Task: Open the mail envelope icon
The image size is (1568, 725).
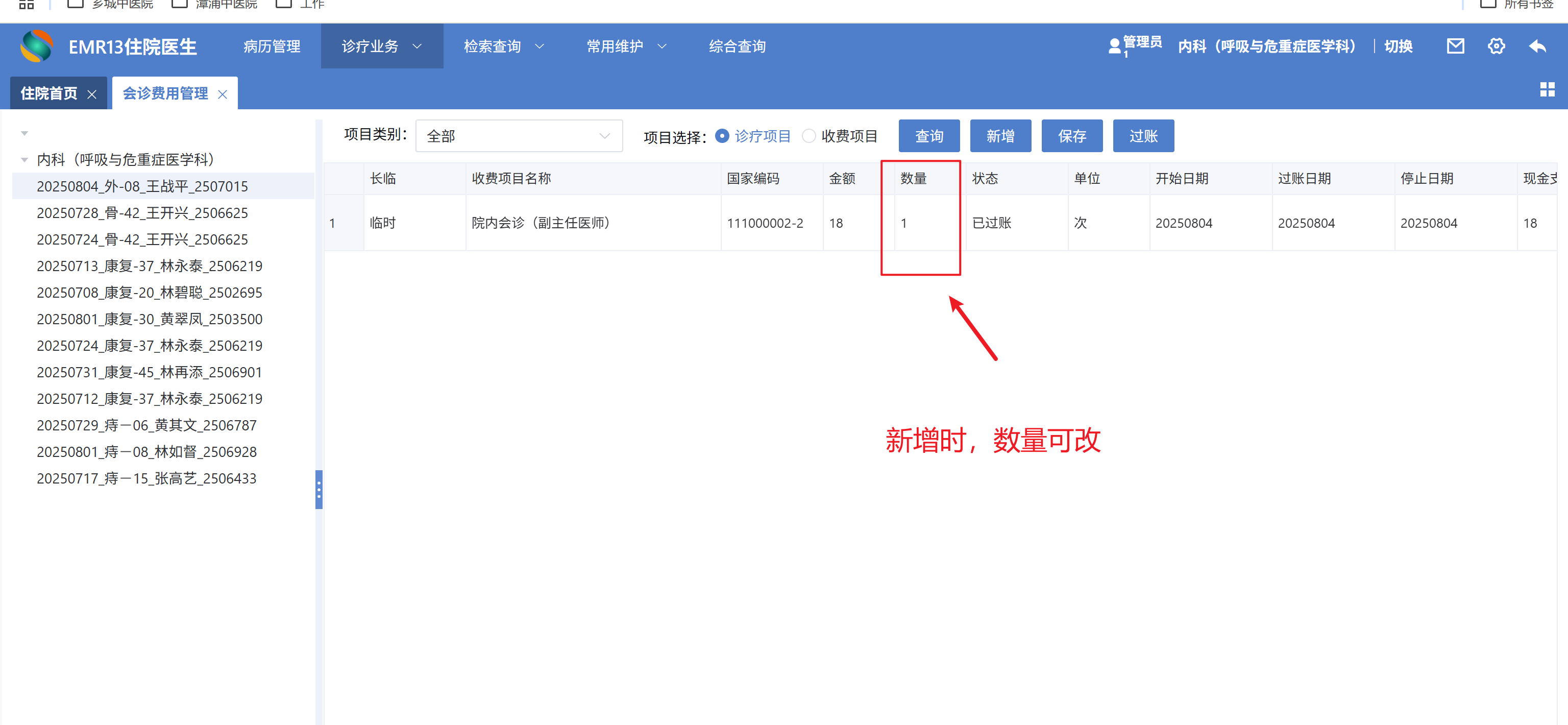Action: tap(1455, 46)
